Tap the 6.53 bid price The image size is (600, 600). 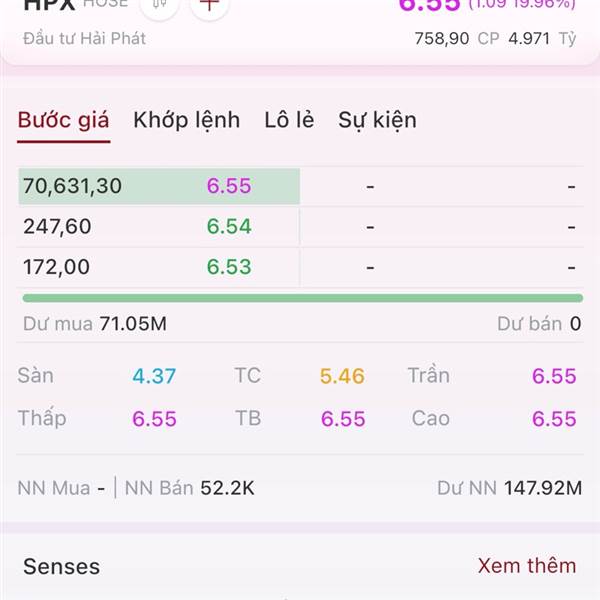229,267
